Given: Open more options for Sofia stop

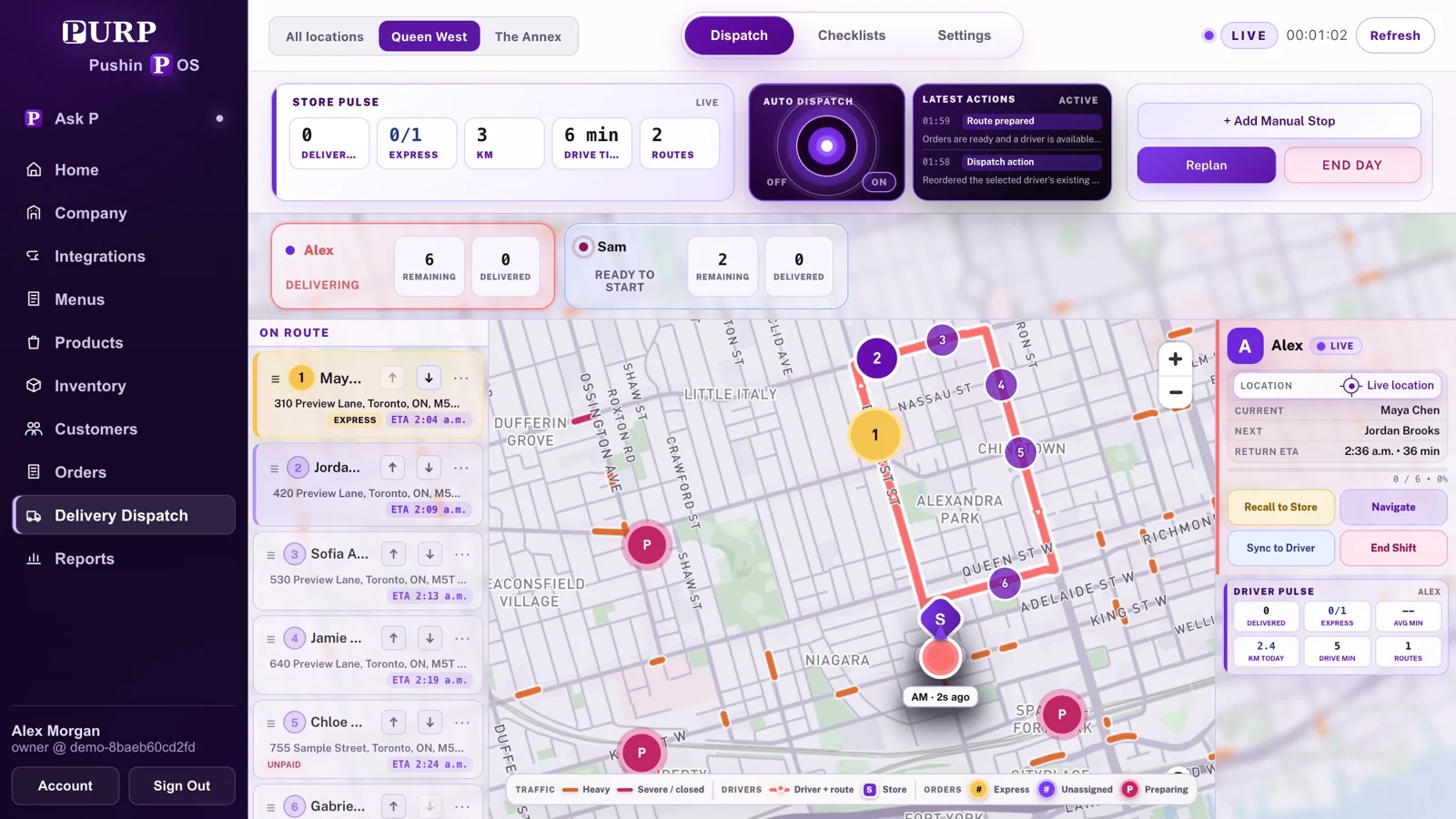Looking at the screenshot, I should (462, 553).
